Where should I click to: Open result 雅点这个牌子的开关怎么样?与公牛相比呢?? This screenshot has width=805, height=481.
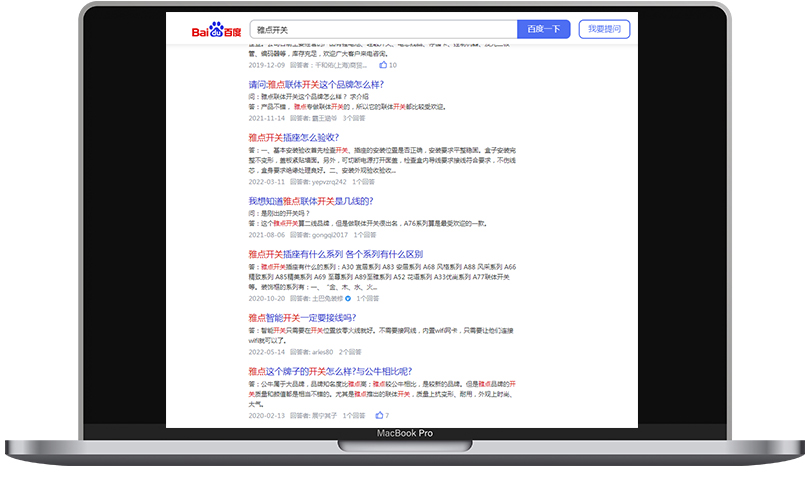[x=330, y=371]
